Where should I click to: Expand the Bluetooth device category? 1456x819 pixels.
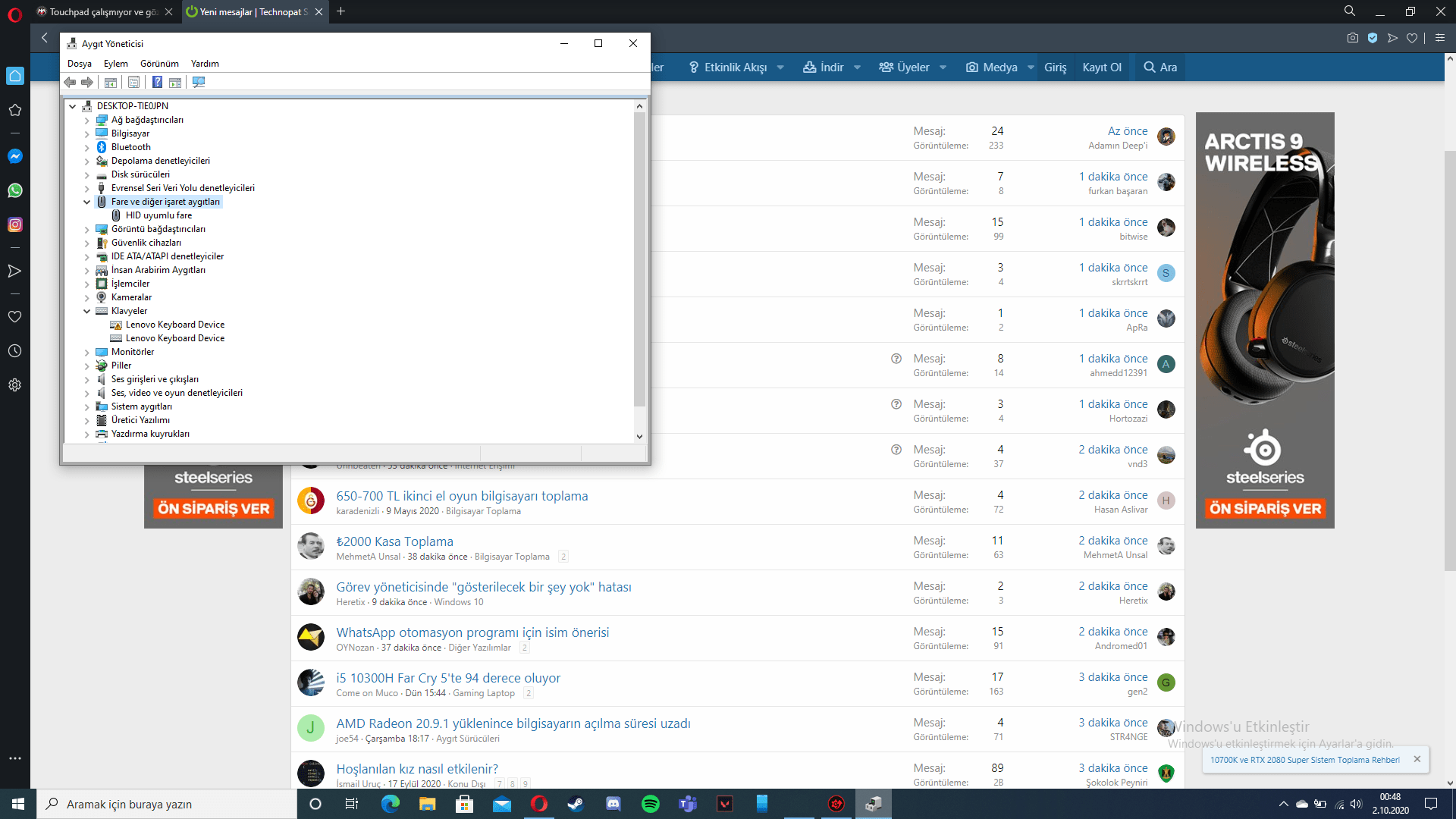pyautogui.click(x=86, y=147)
